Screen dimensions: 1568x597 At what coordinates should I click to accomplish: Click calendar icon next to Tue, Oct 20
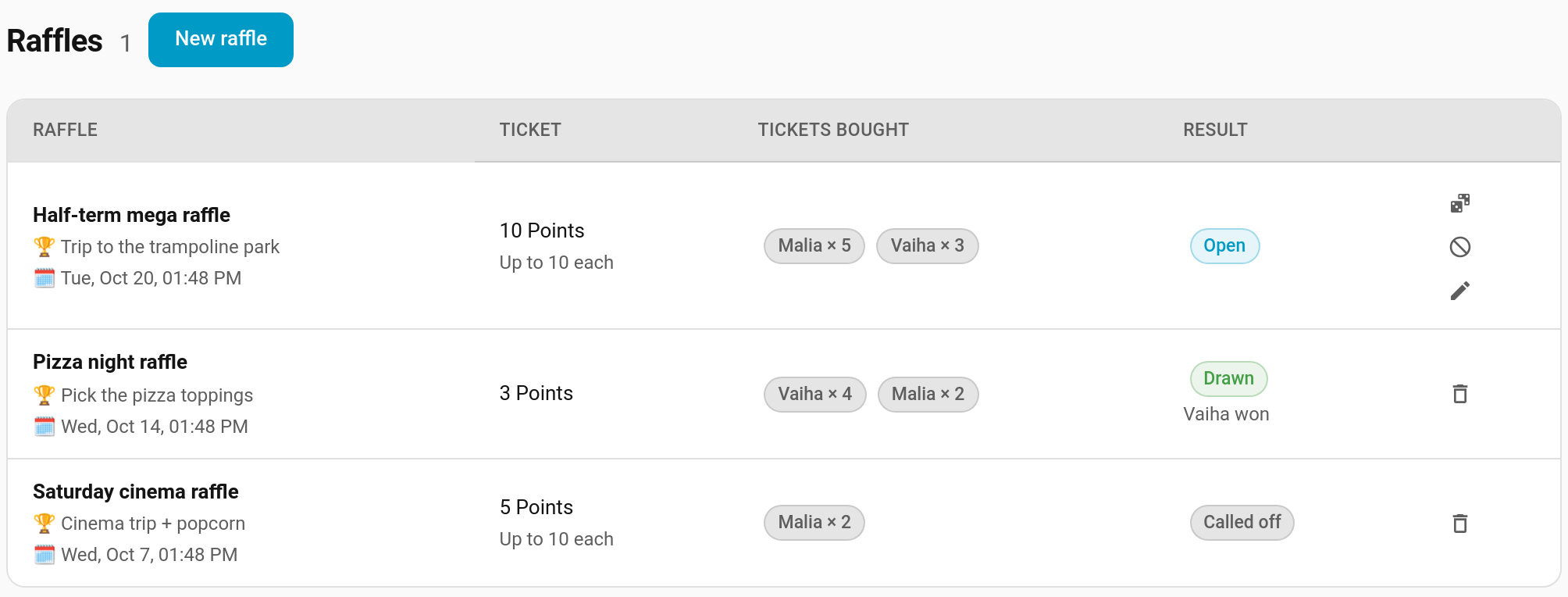(x=45, y=278)
